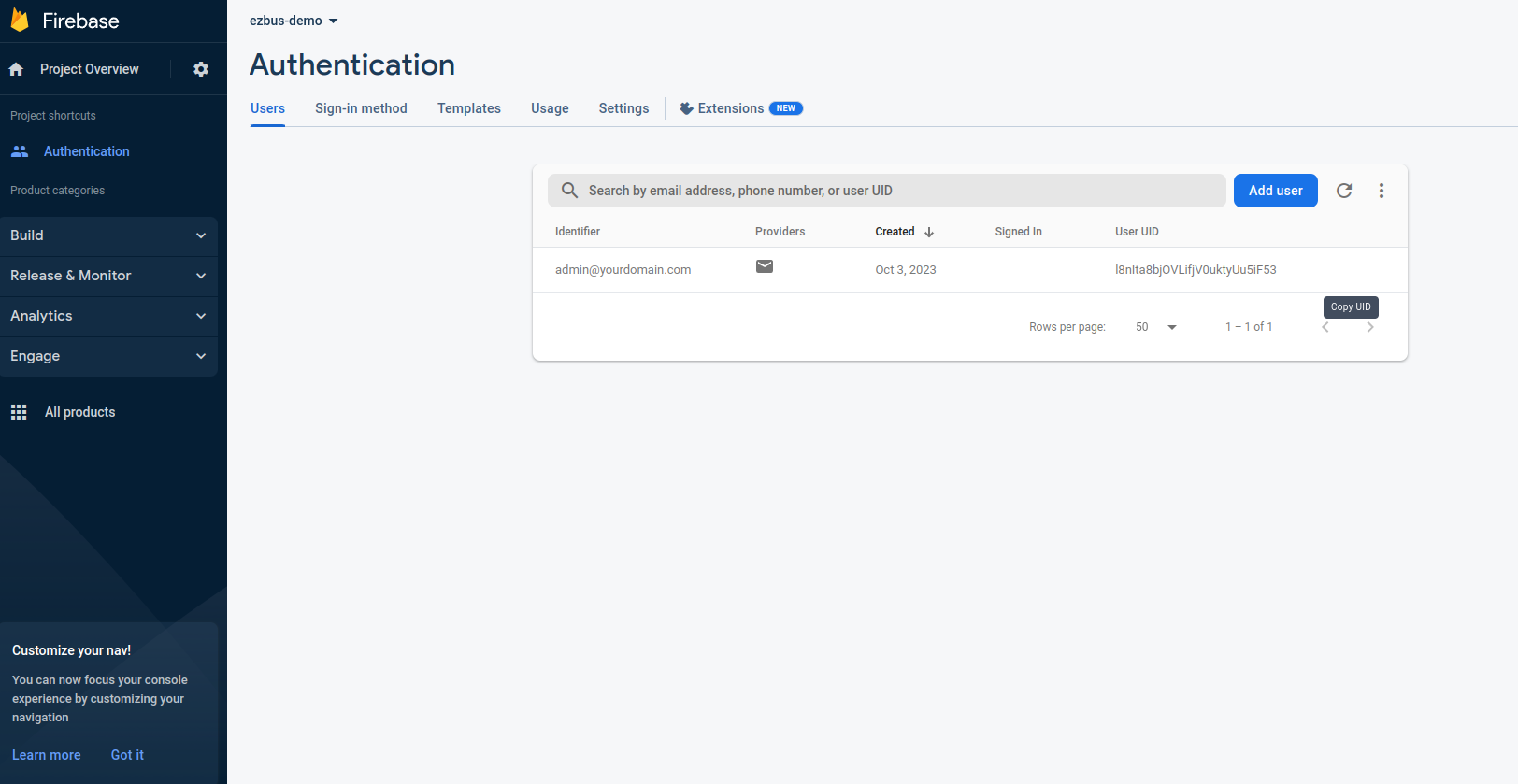Click the Providers column header
1518x784 pixels.
pyautogui.click(x=780, y=232)
